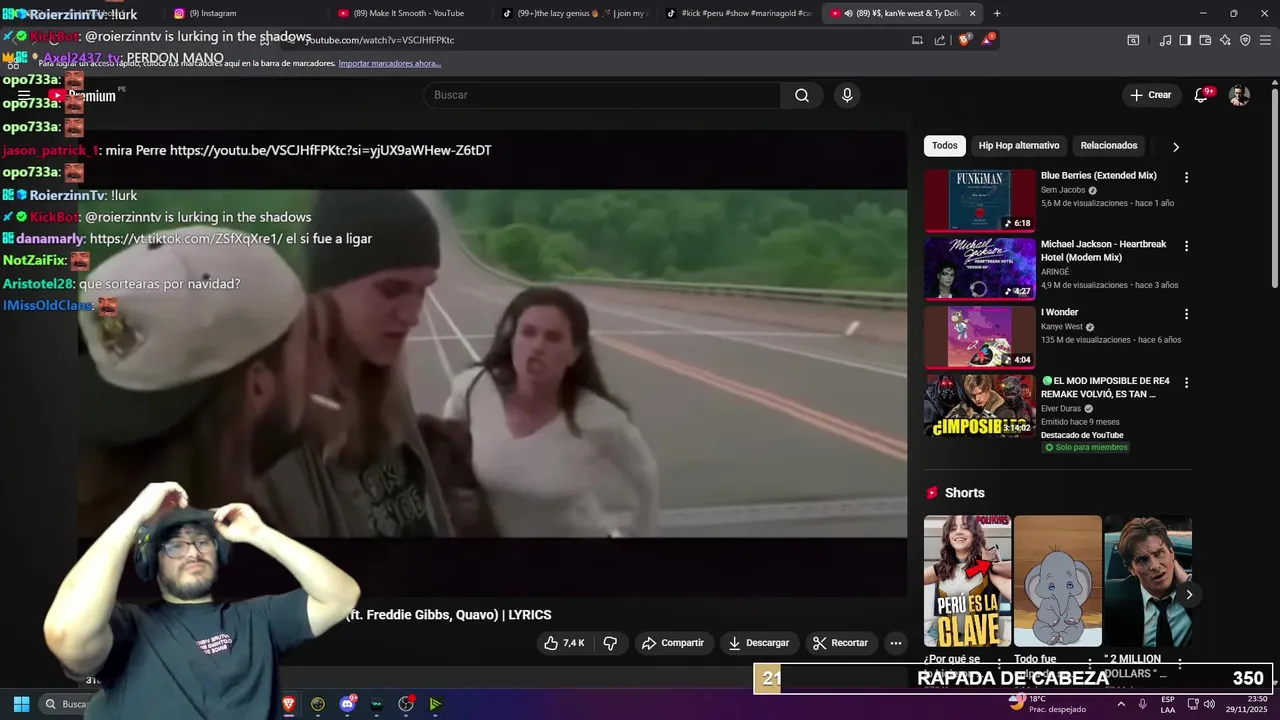Screen dimensions: 1280x720
Task: Open a new browser tab
Action: (x=997, y=13)
